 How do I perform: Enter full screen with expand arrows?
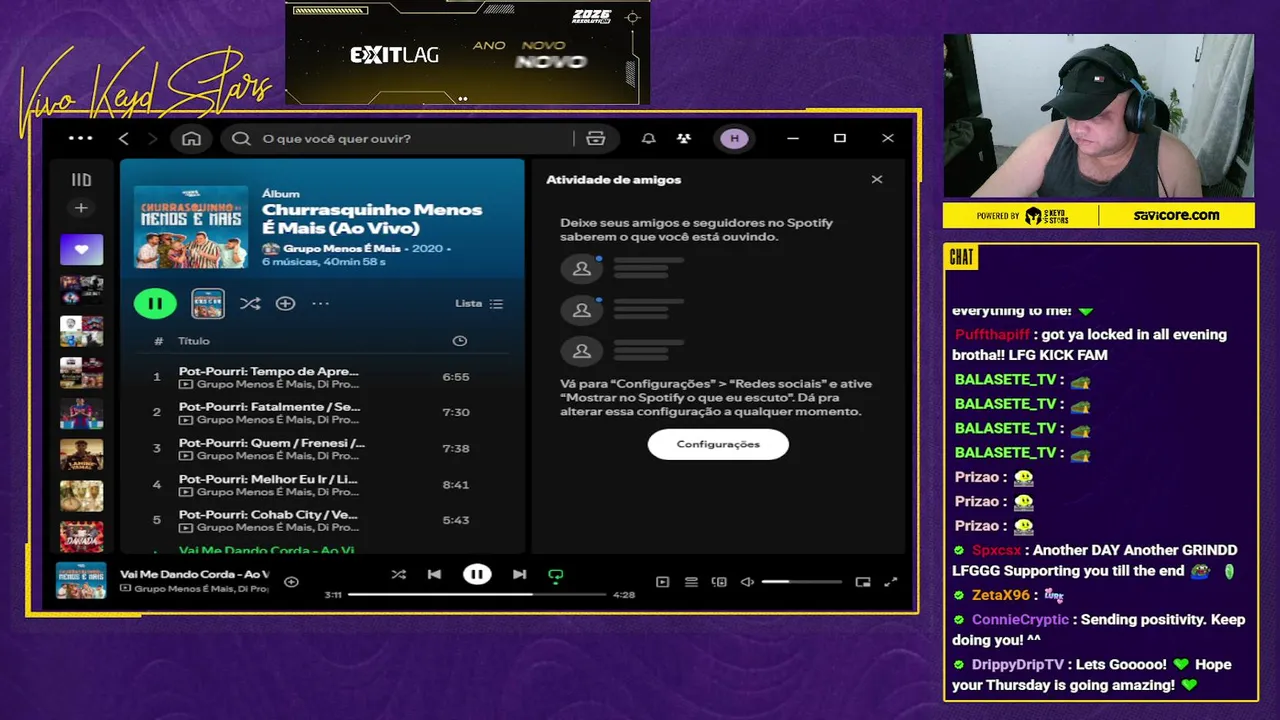pos(891,582)
